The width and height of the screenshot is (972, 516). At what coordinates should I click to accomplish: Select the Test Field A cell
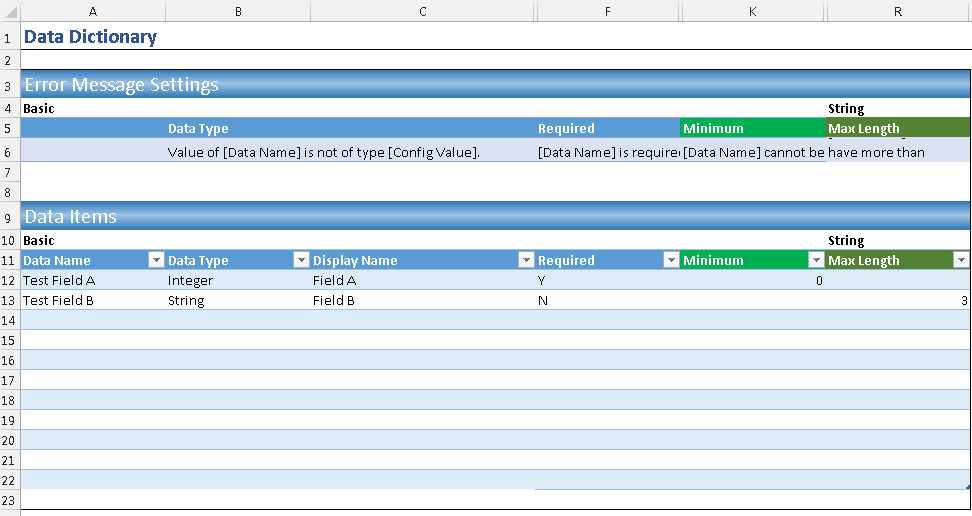59,280
